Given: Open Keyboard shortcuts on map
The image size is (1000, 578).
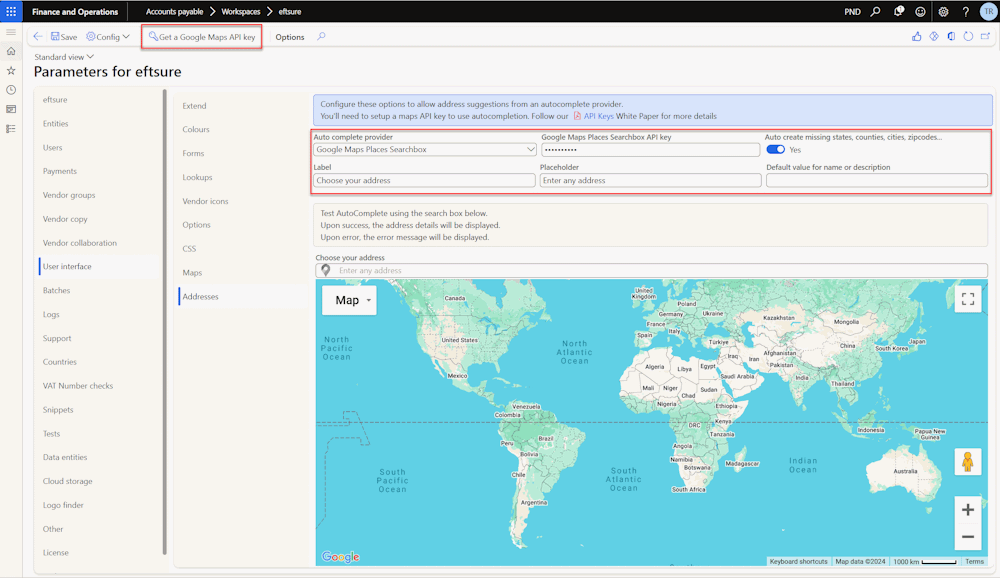Looking at the screenshot, I should 798,561.
